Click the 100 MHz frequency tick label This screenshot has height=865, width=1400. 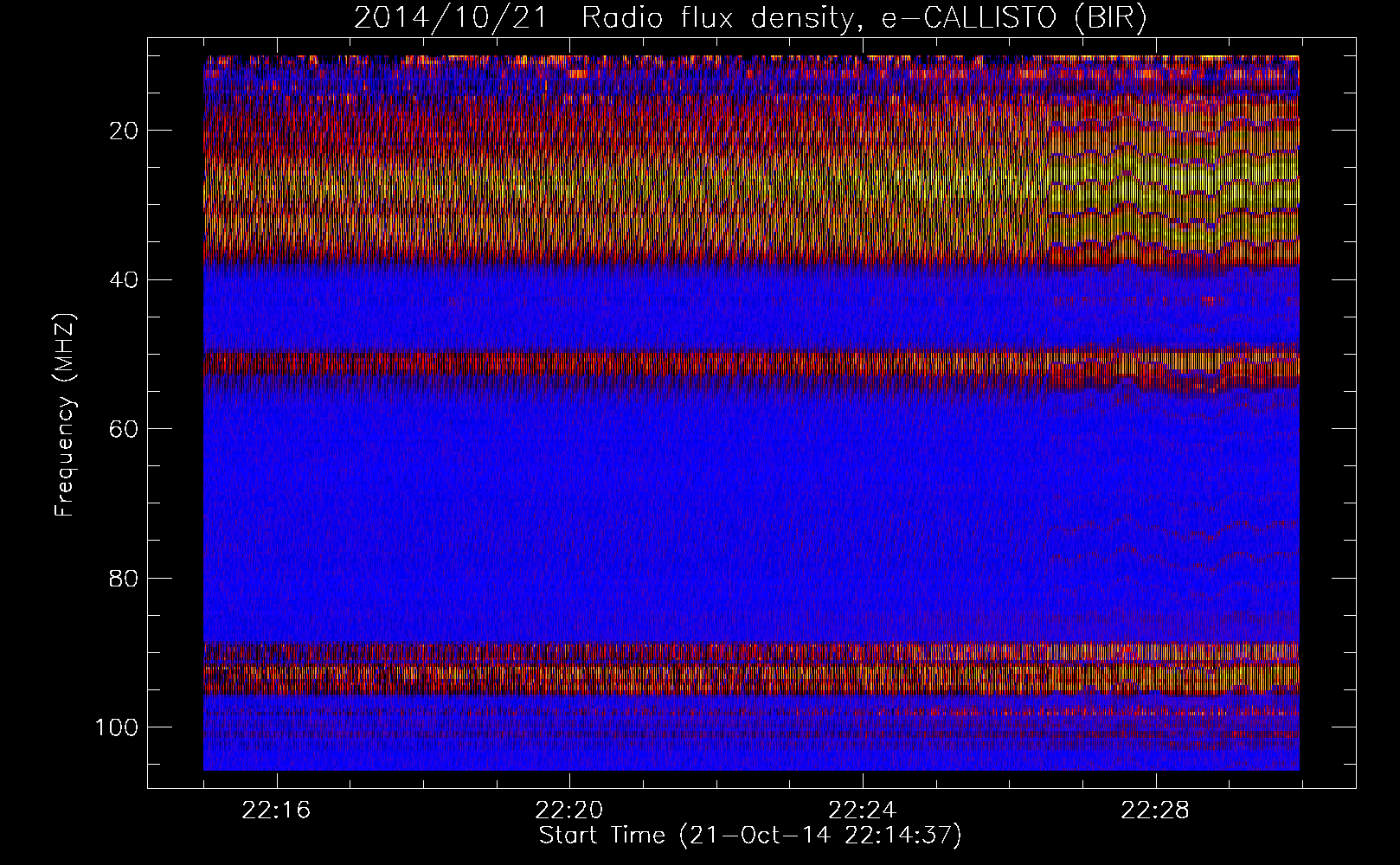(x=117, y=727)
